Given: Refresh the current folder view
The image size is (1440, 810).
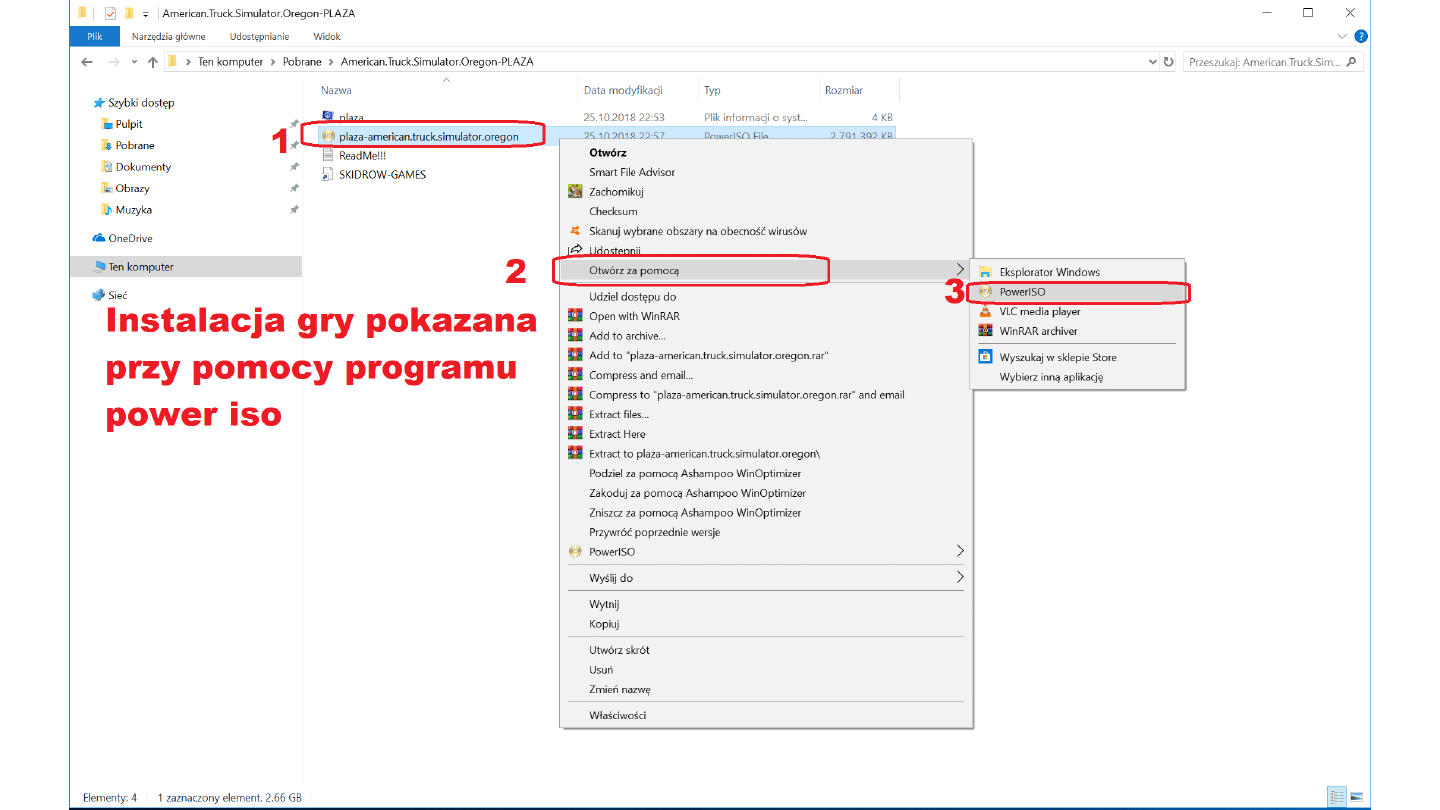Looking at the screenshot, I should [1169, 62].
